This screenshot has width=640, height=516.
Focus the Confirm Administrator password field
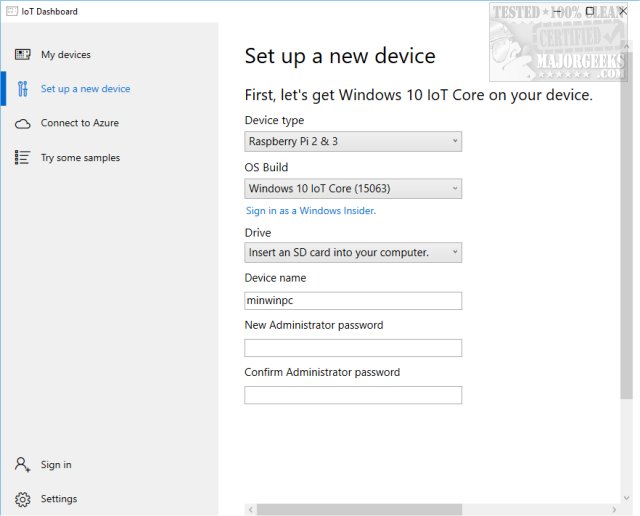point(353,395)
